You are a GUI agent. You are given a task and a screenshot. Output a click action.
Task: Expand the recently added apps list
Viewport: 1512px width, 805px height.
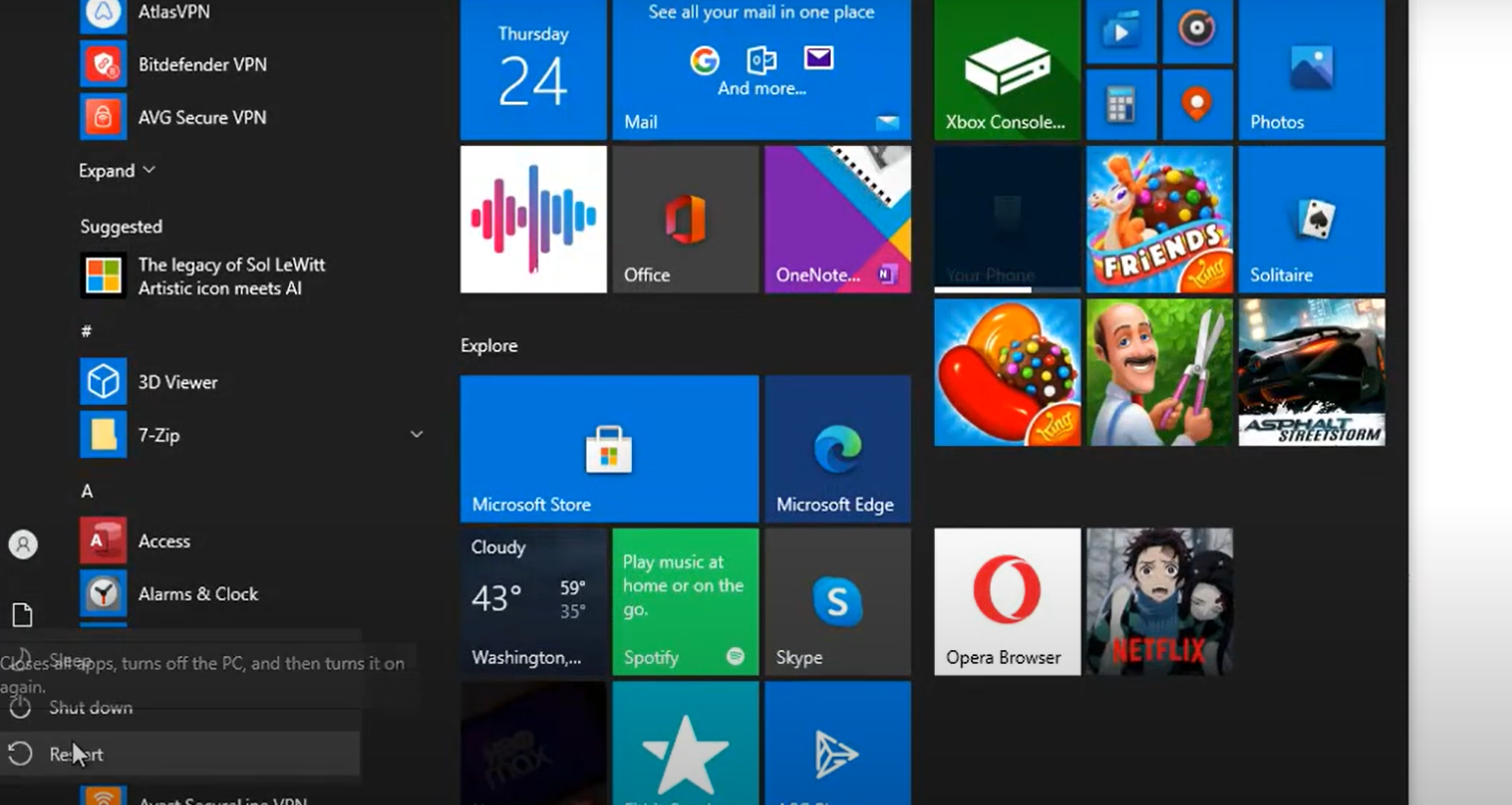click(x=117, y=171)
